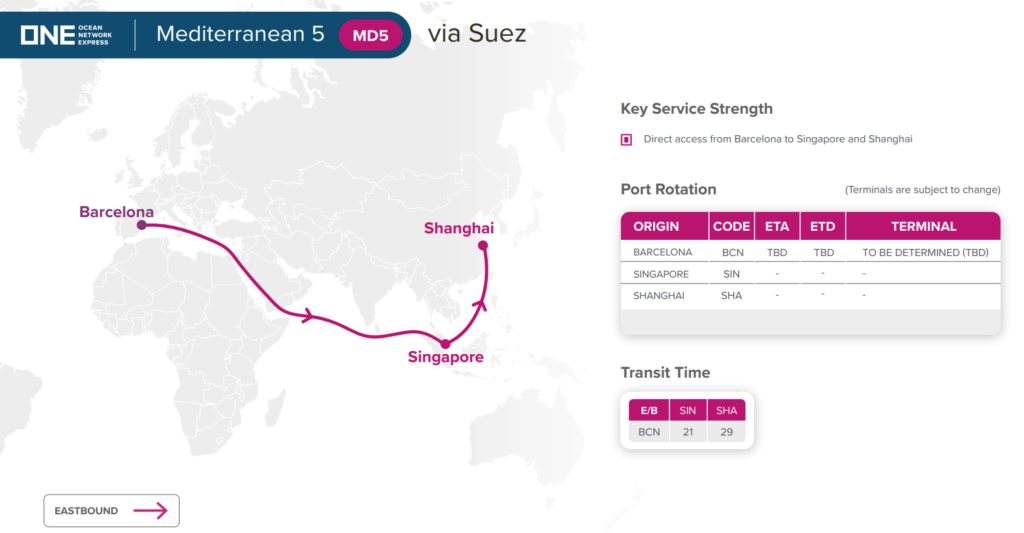Click the pink bullet square icon

tap(627, 140)
